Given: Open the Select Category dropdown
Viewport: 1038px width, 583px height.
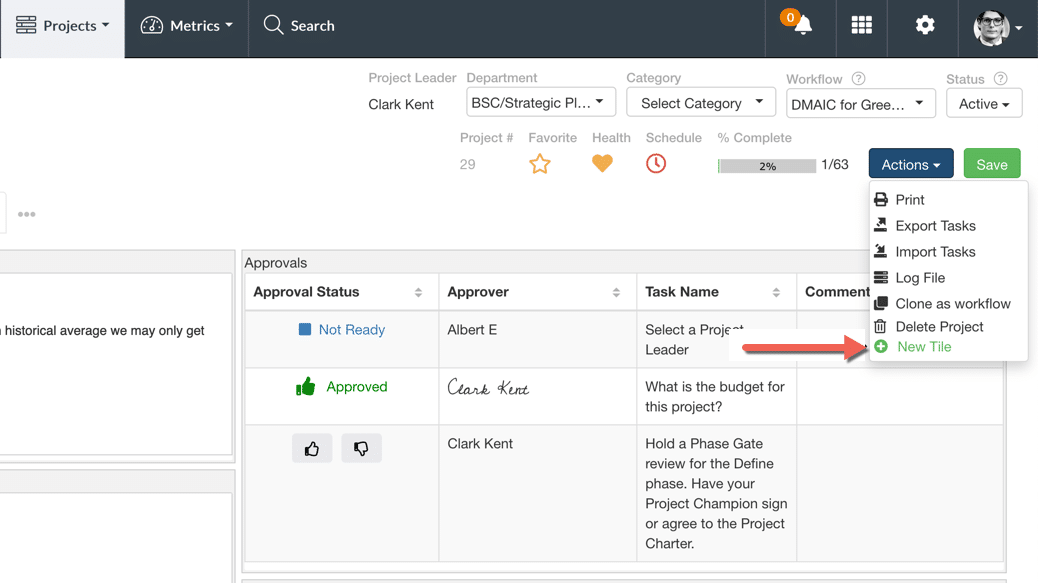Looking at the screenshot, I should pos(701,103).
